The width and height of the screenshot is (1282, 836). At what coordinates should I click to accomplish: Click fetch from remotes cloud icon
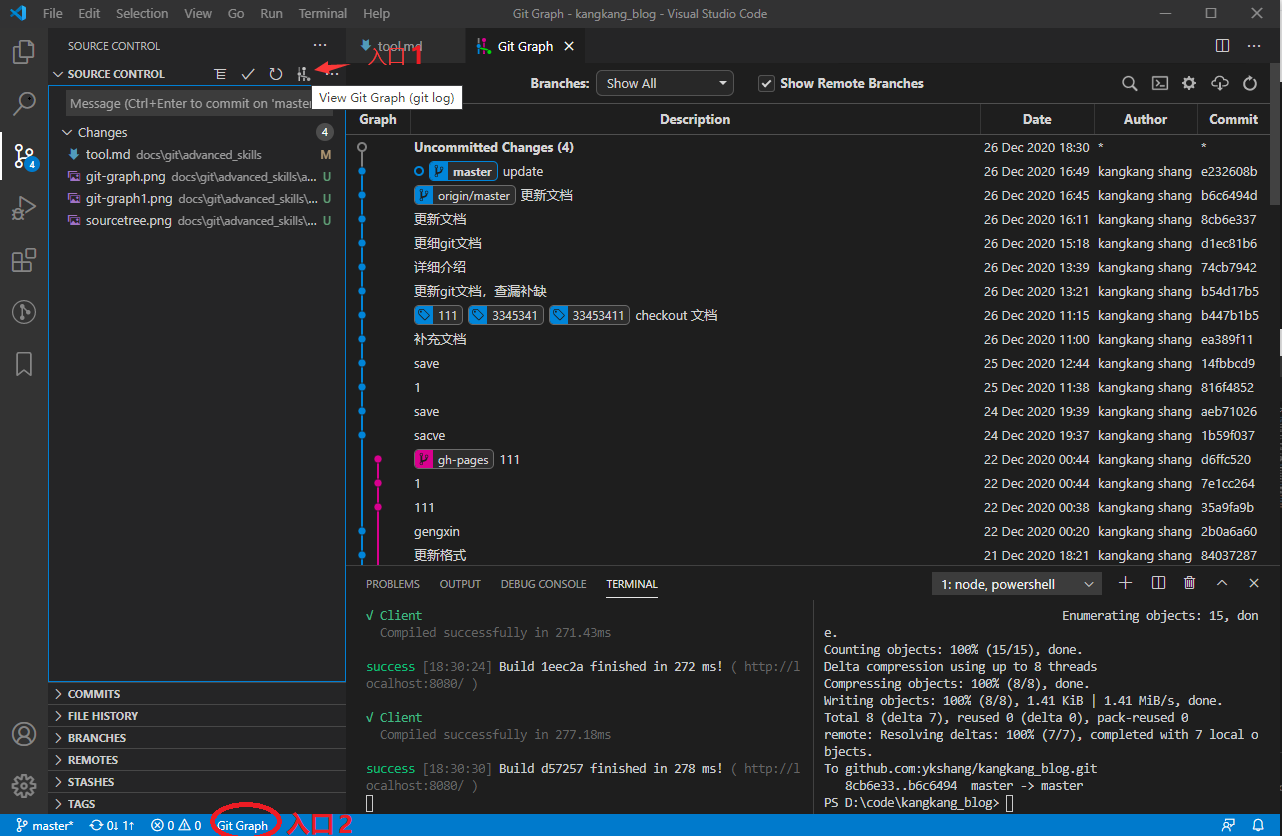[1219, 84]
